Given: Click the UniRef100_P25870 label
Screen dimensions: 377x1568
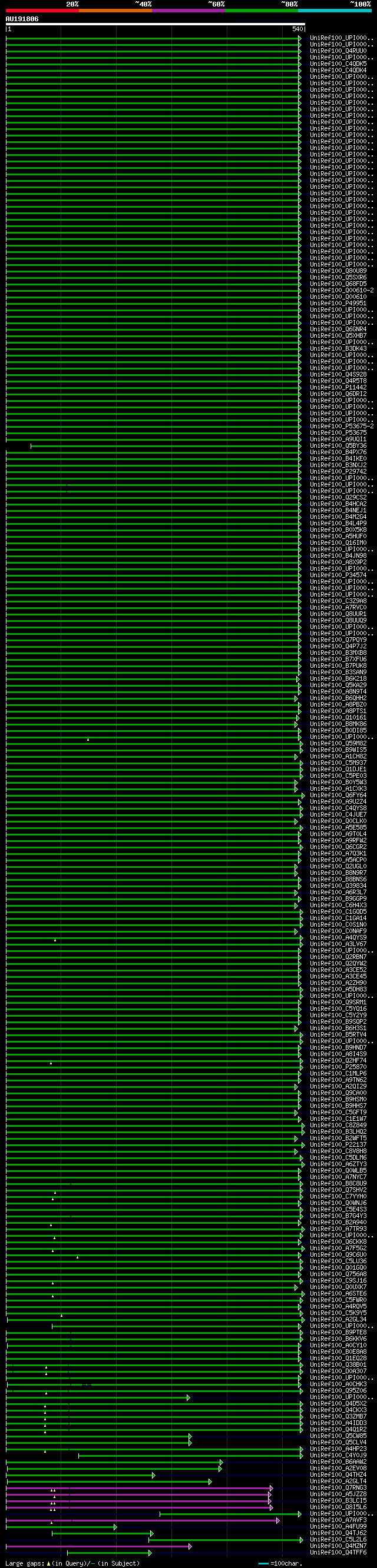Looking at the screenshot, I should tap(338, 1067).
